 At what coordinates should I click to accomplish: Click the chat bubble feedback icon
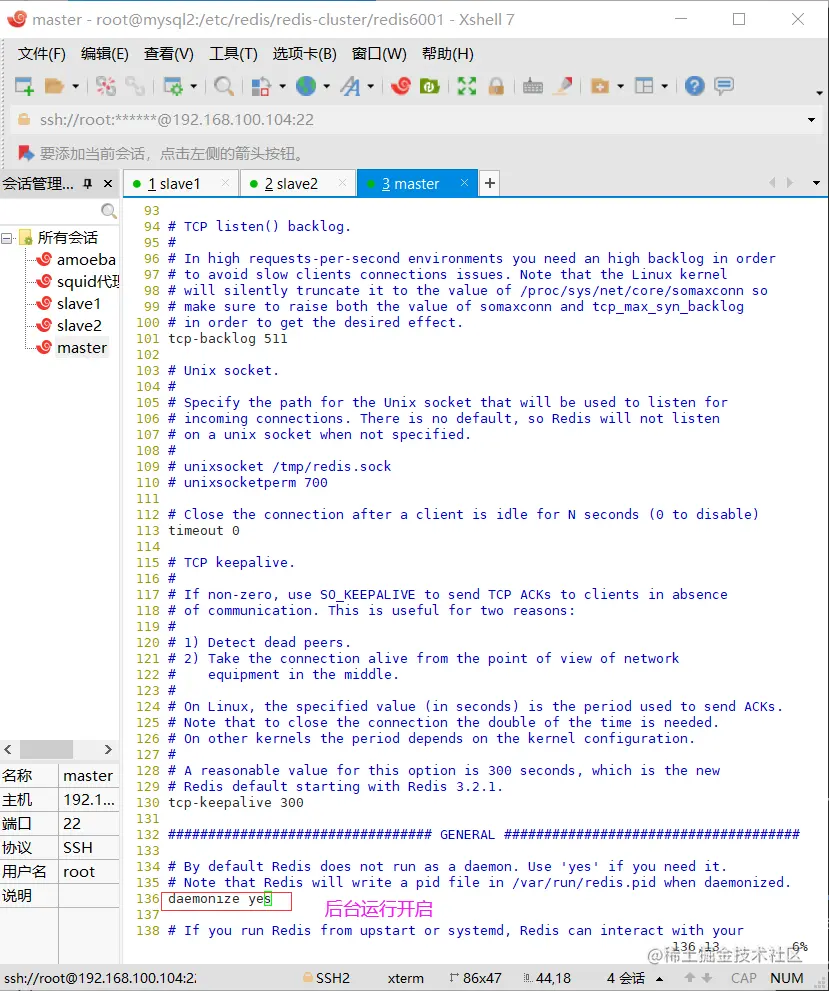click(x=724, y=86)
